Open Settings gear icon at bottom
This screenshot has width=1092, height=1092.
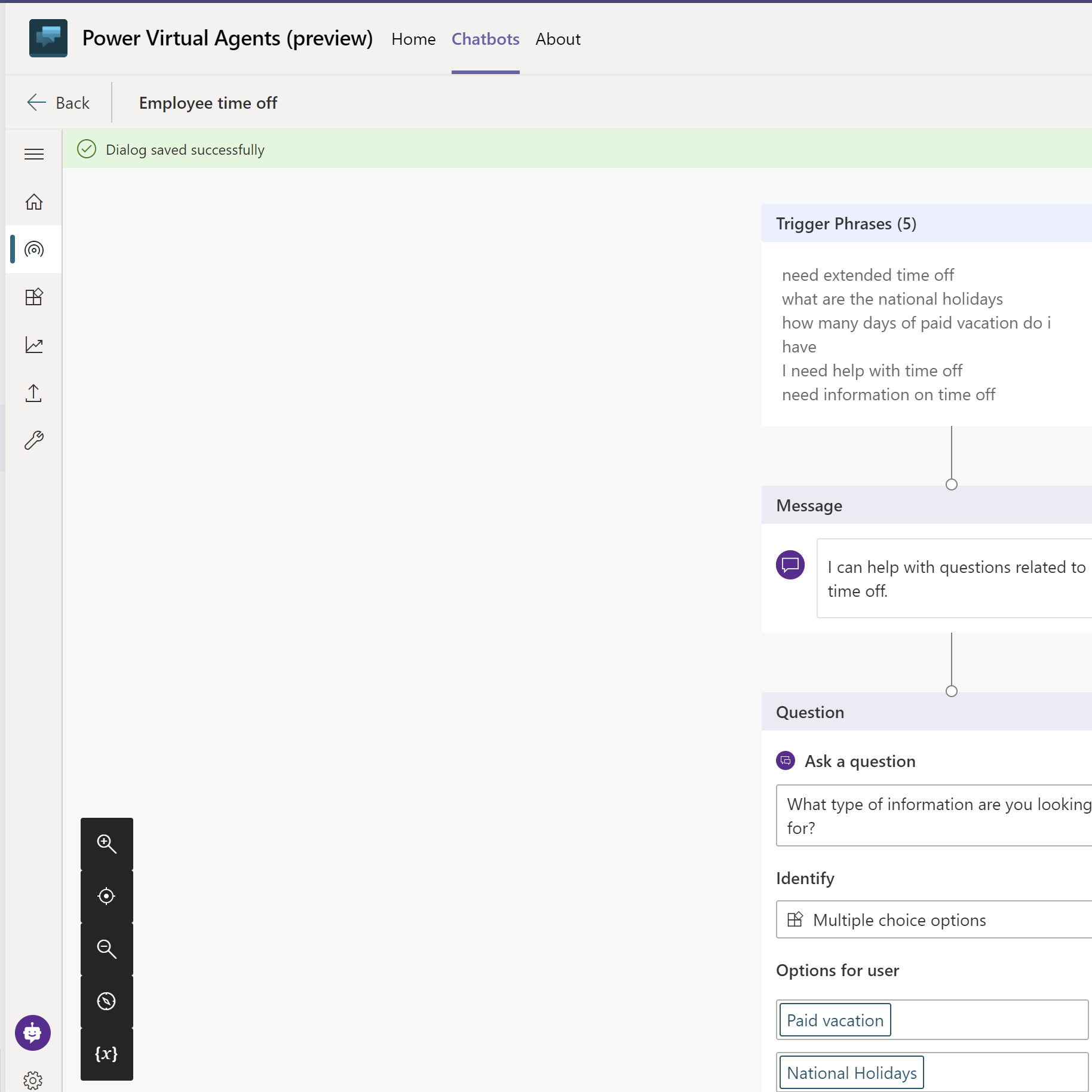pos(33,1080)
